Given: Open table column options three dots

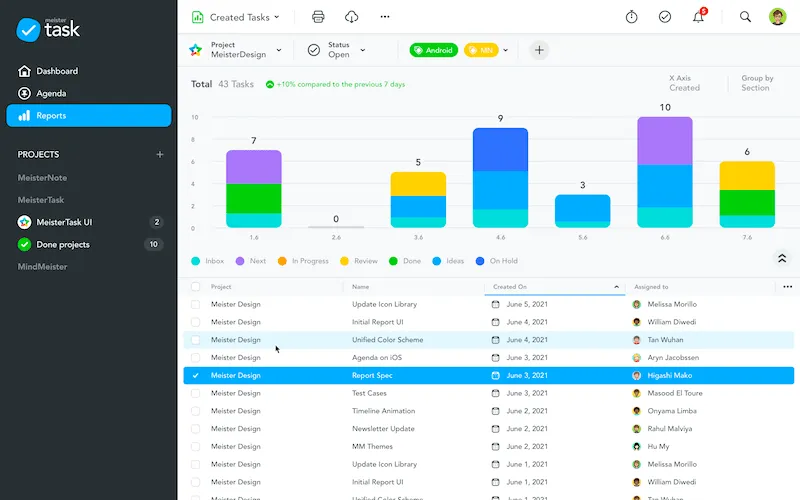Looking at the screenshot, I should (x=787, y=287).
